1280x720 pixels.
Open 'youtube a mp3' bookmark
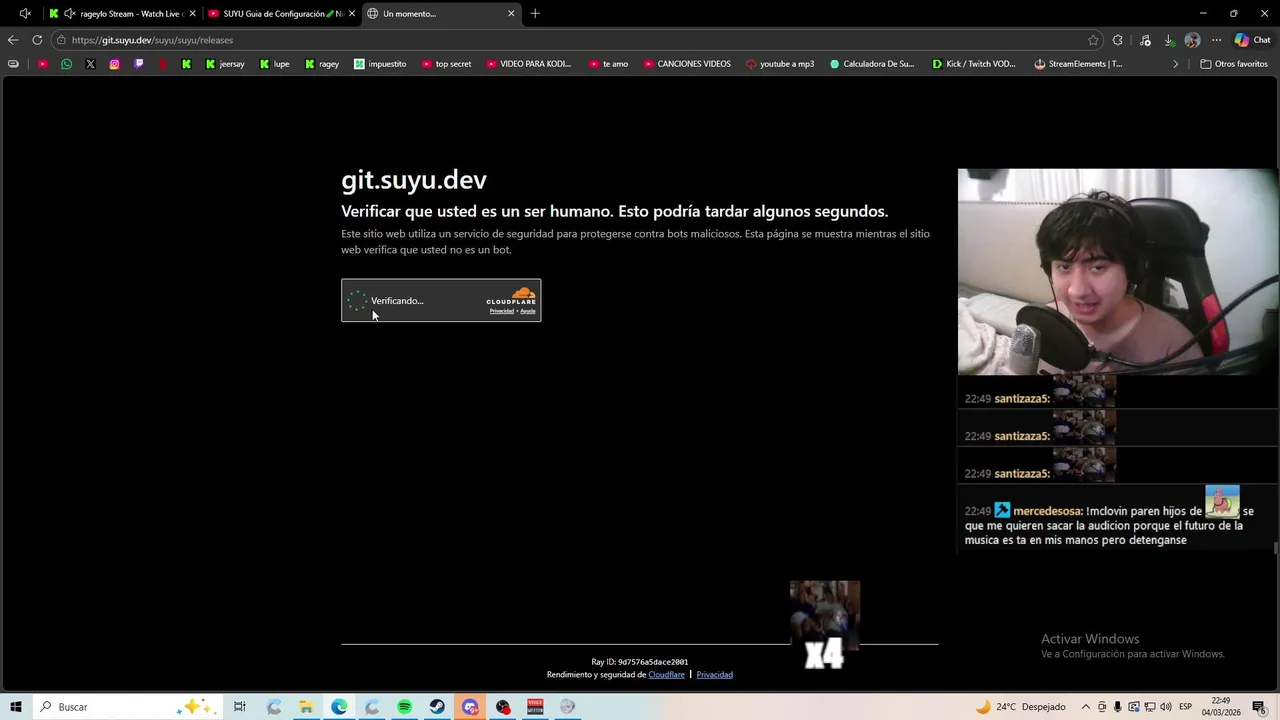780,64
